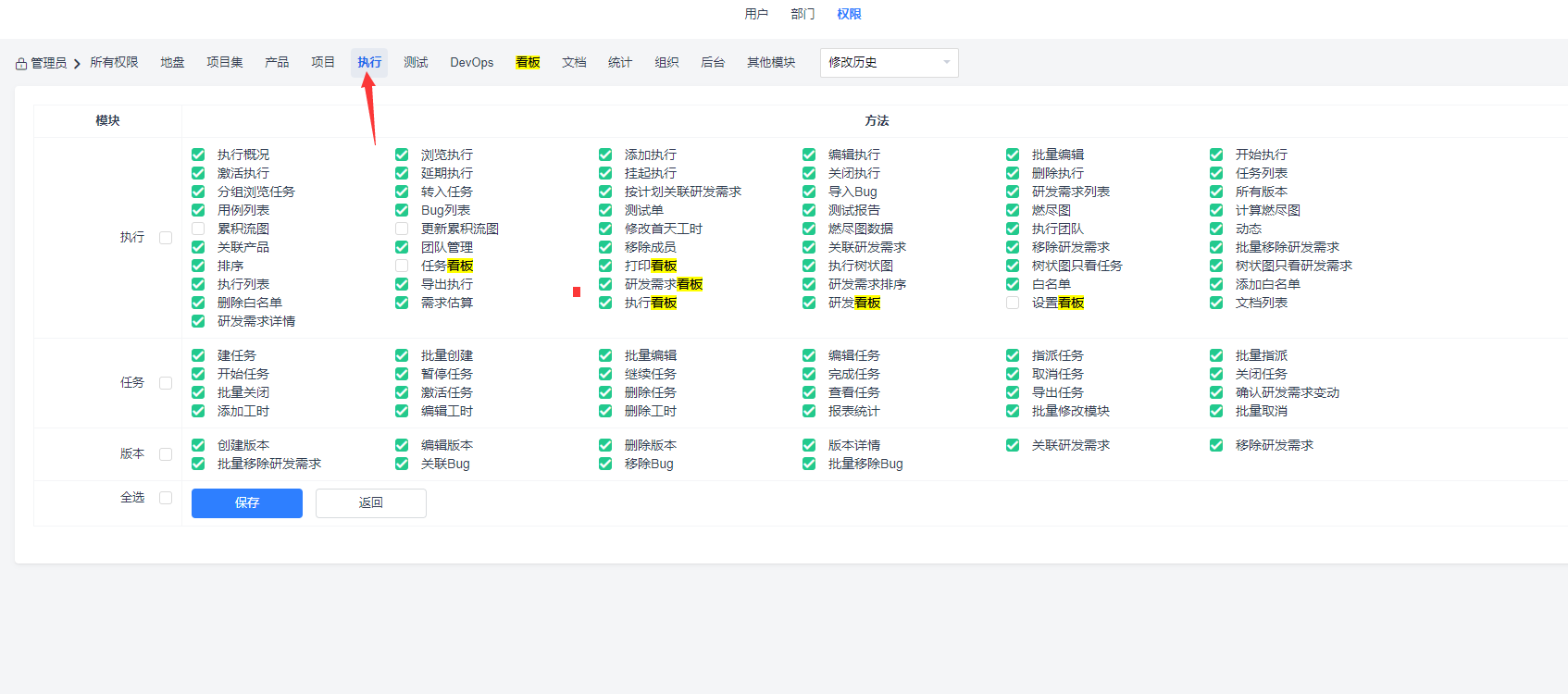The image size is (1568, 694).
Task: Check the 全选 checkbox
Action: tap(166, 498)
